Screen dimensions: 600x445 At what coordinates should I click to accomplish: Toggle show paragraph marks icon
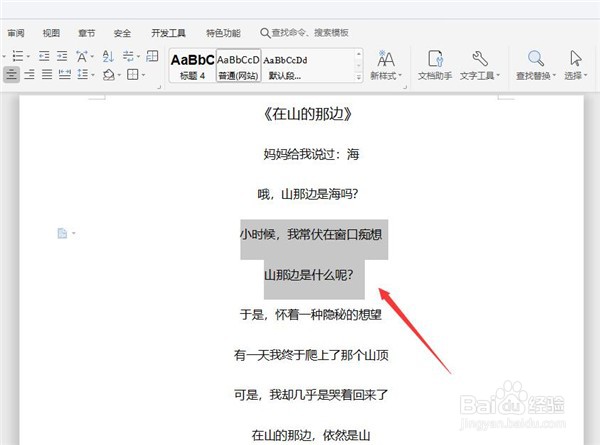point(128,56)
